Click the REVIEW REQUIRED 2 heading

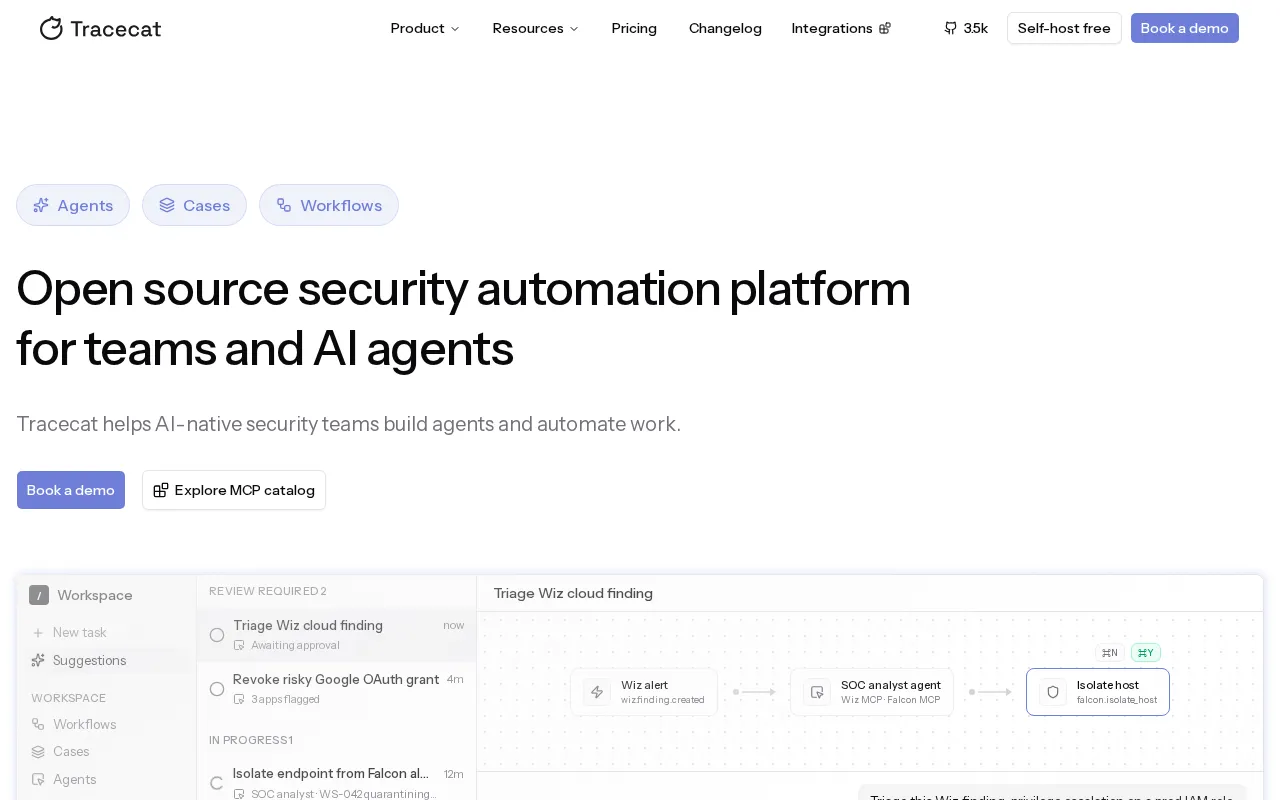coord(268,591)
